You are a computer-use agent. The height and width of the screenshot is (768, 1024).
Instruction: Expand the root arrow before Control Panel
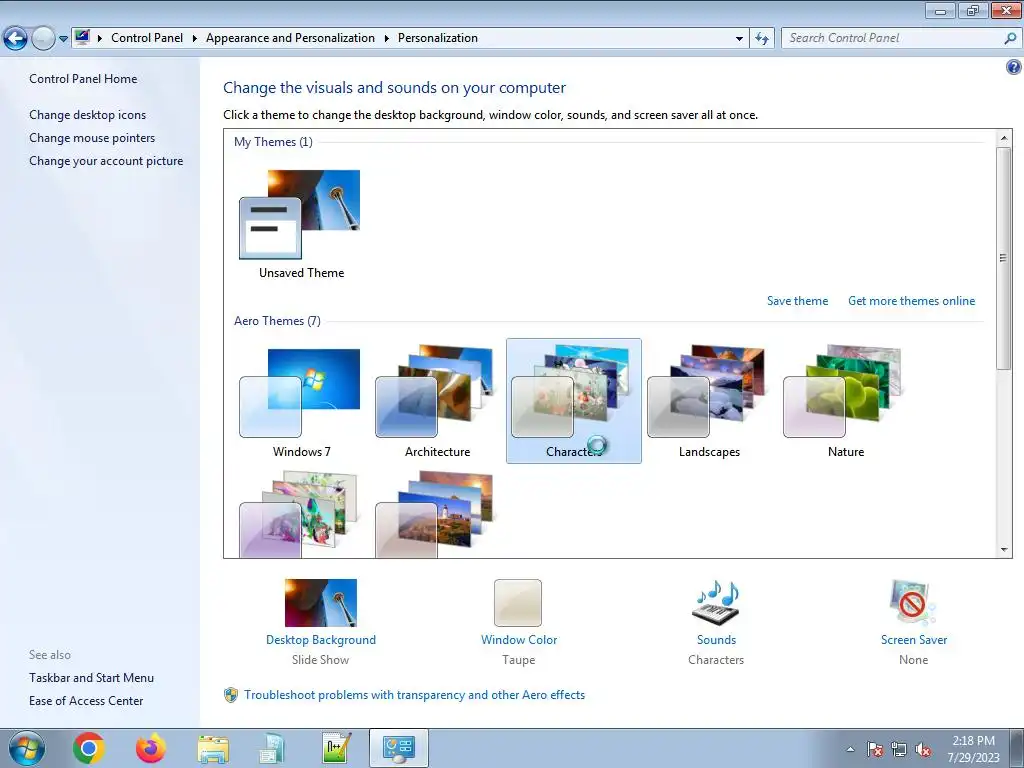pos(100,39)
